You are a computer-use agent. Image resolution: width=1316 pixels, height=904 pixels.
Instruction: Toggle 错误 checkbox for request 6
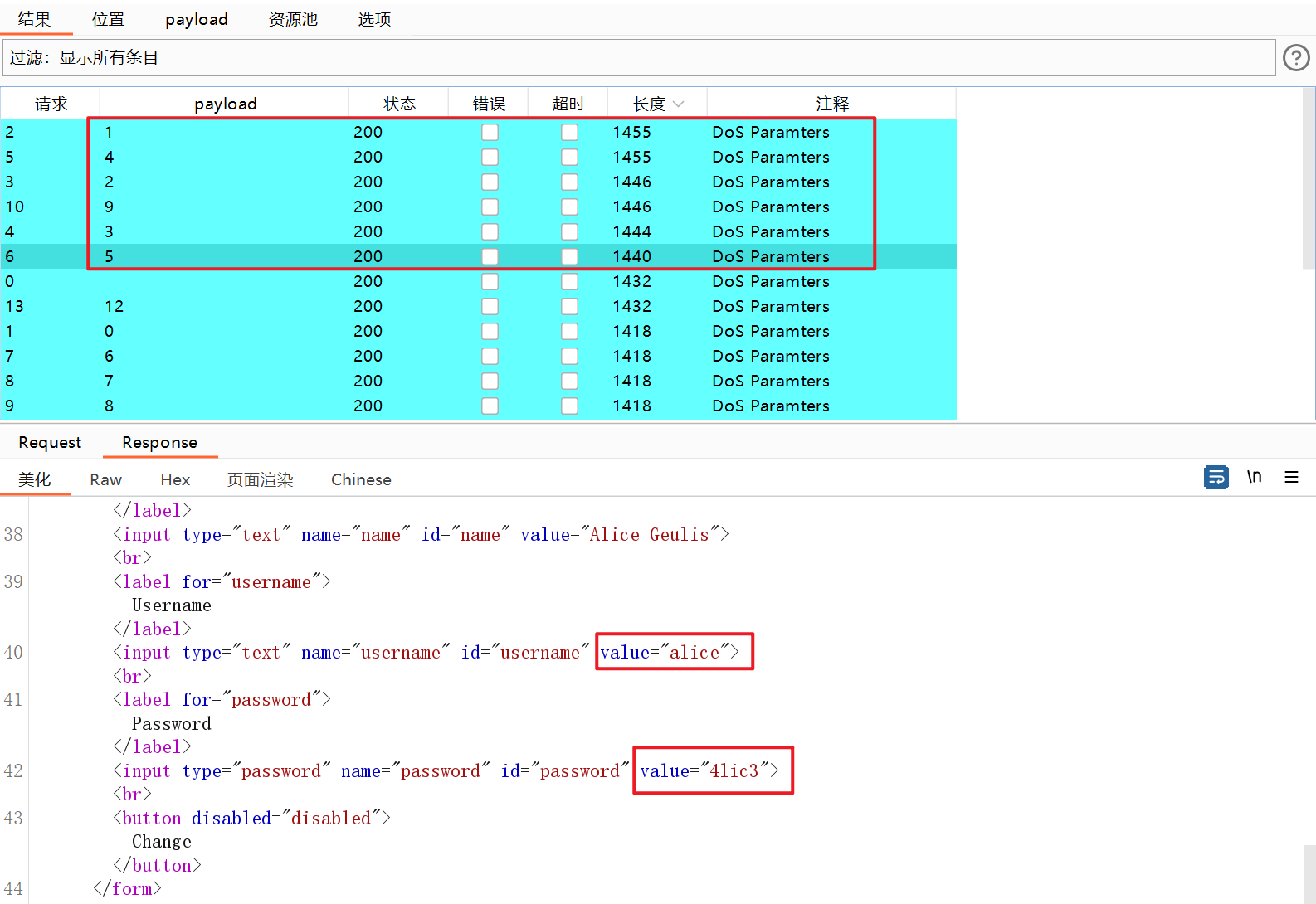pyautogui.click(x=490, y=256)
